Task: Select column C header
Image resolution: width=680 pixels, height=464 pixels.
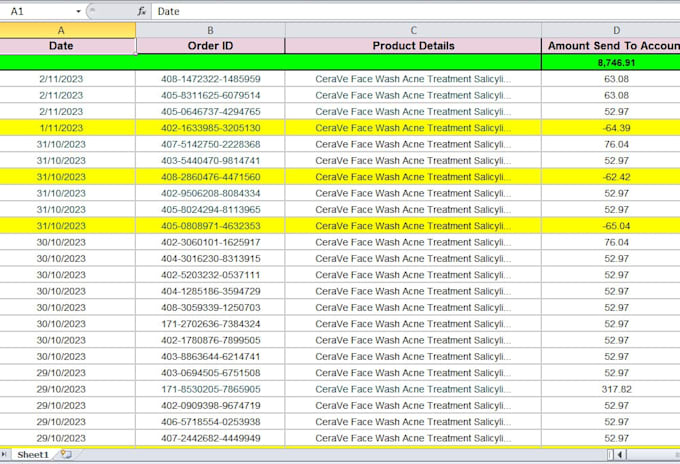Action: (413, 30)
